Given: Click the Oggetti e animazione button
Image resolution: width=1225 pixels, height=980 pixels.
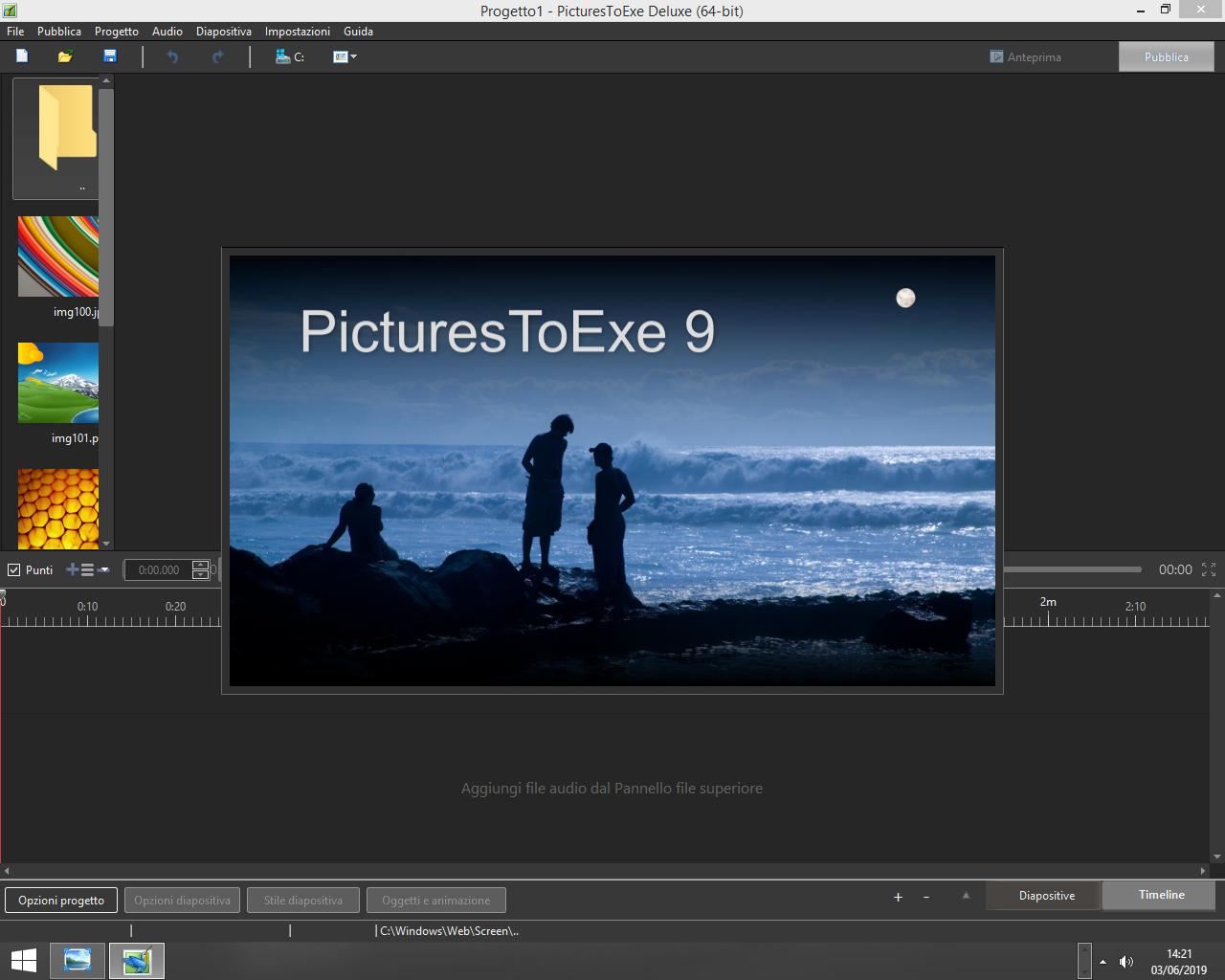Looking at the screenshot, I should pyautogui.click(x=435, y=900).
